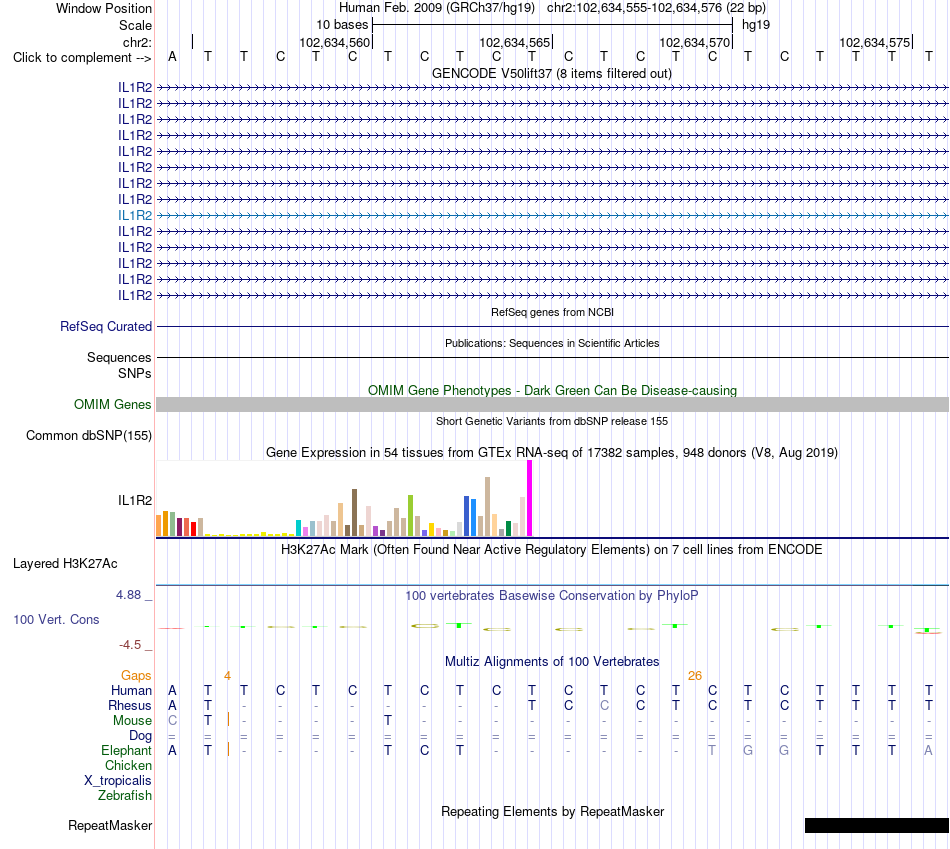Open the GTEx Gene Expression track title
The width and height of the screenshot is (950, 849).
tap(552, 453)
